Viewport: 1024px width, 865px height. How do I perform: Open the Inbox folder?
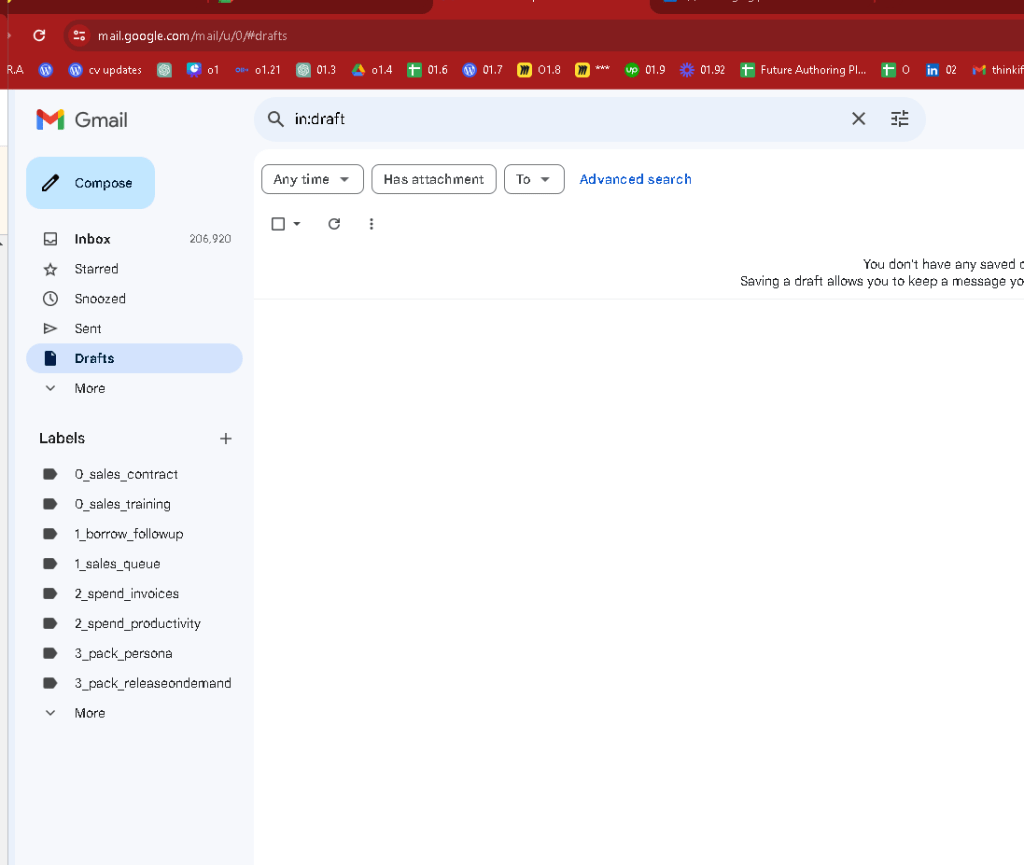pos(134,239)
